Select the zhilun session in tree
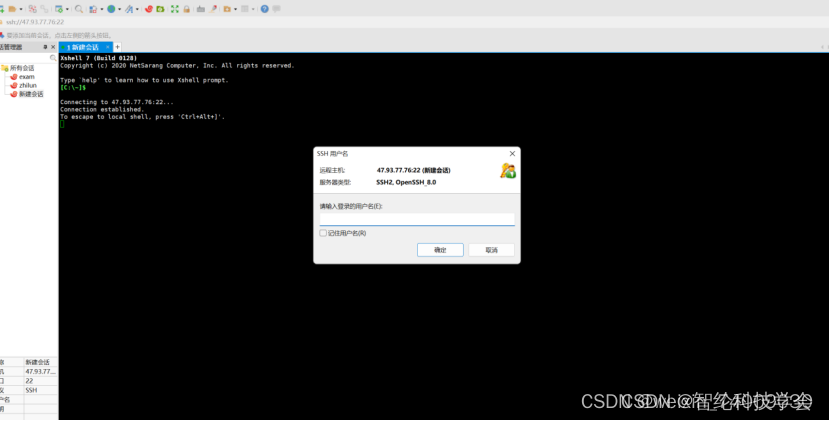Viewport: 829px width, 421px height. [27, 85]
